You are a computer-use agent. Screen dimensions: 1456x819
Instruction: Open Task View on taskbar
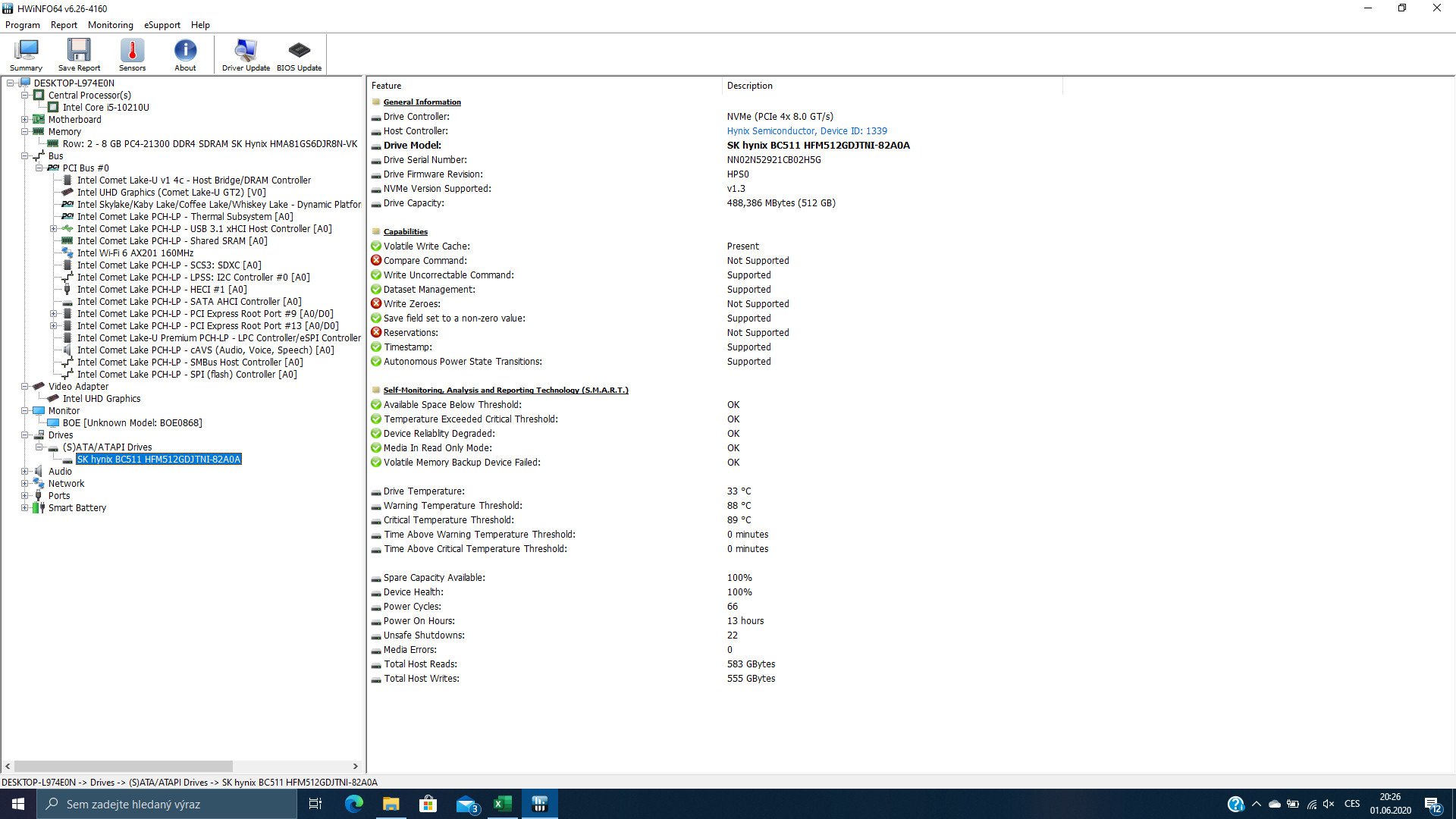tap(315, 804)
